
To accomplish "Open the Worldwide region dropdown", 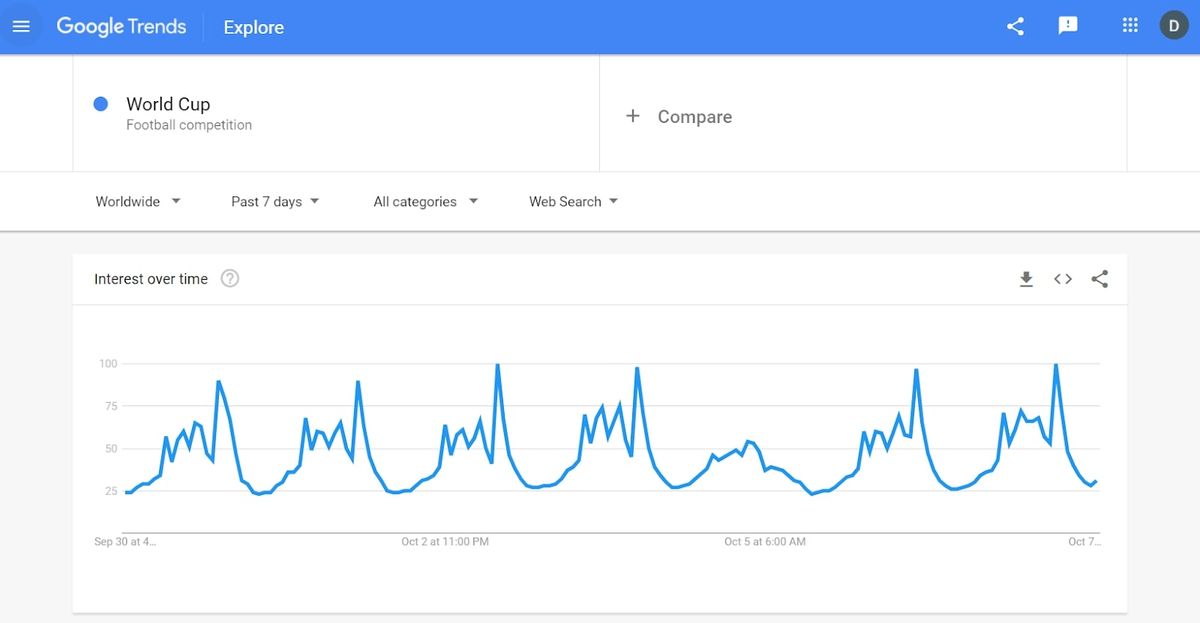I will [x=137, y=201].
